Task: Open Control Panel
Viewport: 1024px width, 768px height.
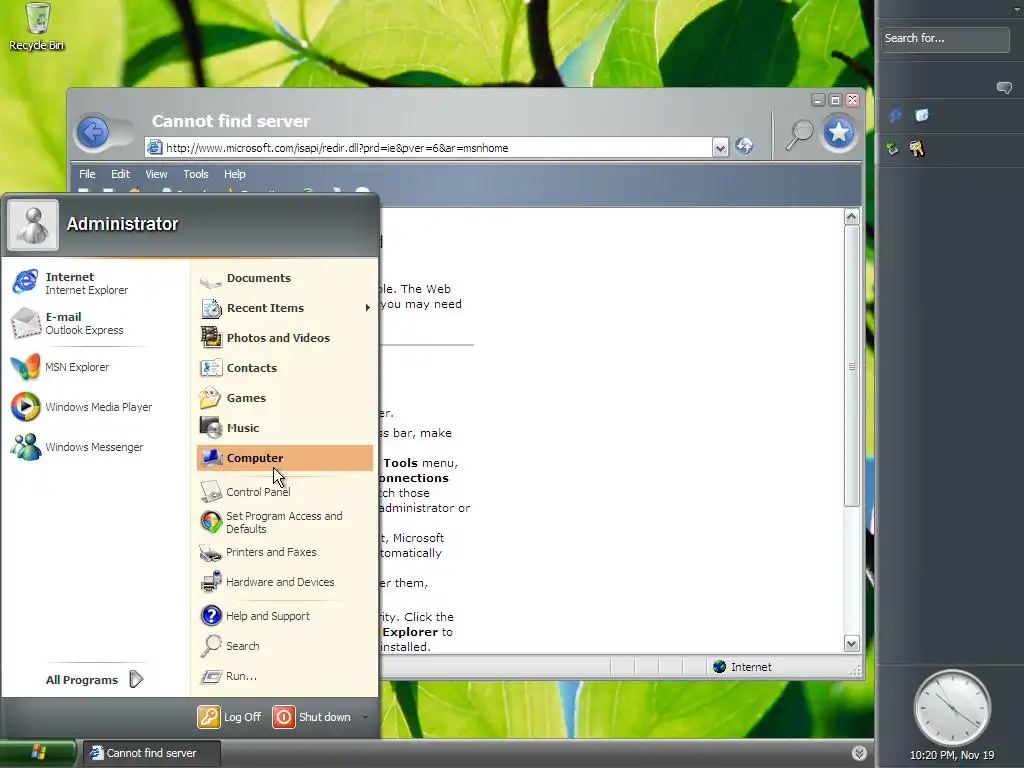Action: click(285, 492)
